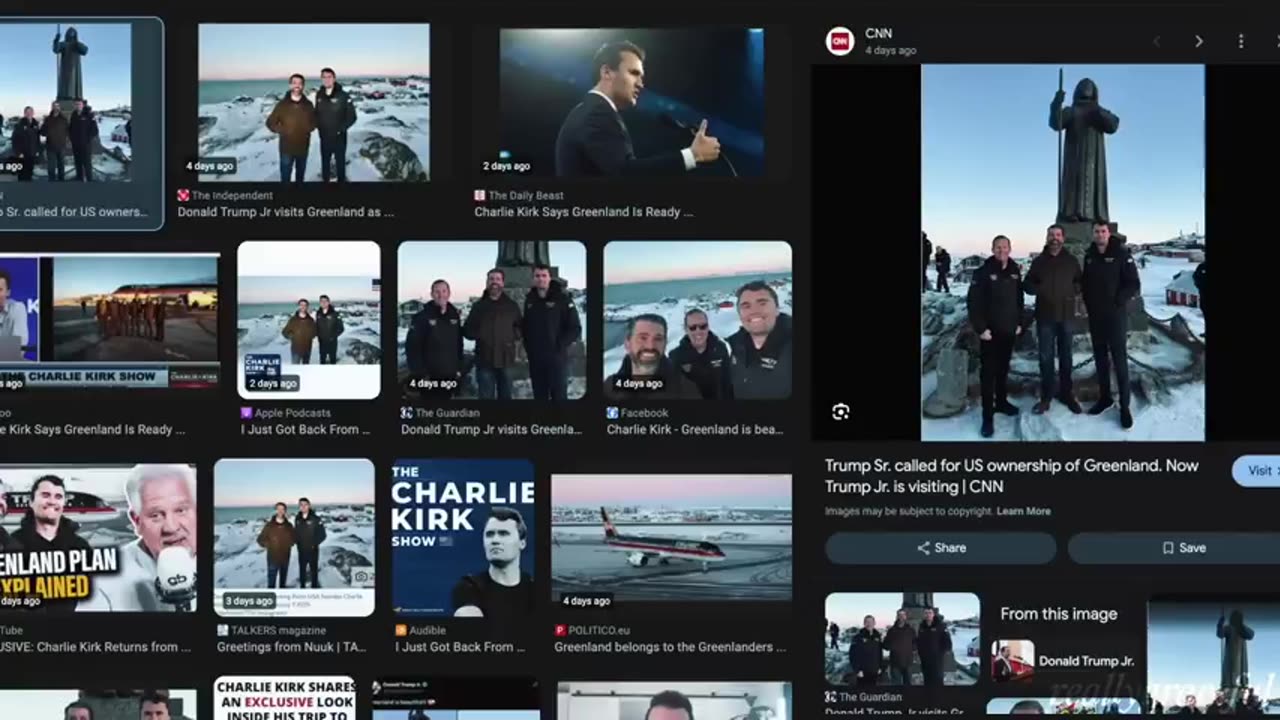This screenshot has height=720, width=1280.
Task: Click the Visit button
Action: pyautogui.click(x=1257, y=470)
